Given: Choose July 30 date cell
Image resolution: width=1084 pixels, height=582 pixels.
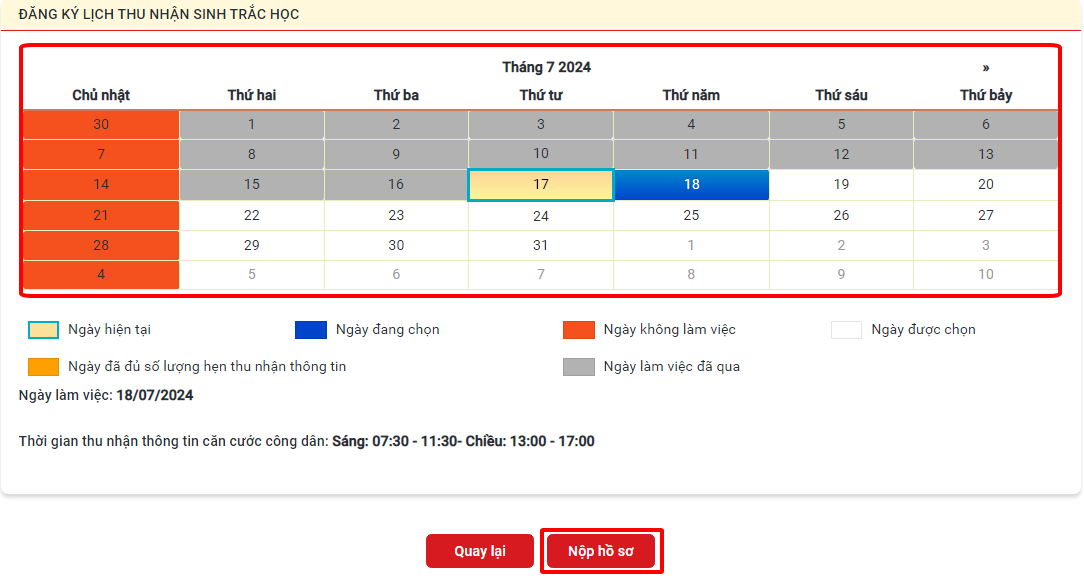Looking at the screenshot, I should tap(396, 245).
